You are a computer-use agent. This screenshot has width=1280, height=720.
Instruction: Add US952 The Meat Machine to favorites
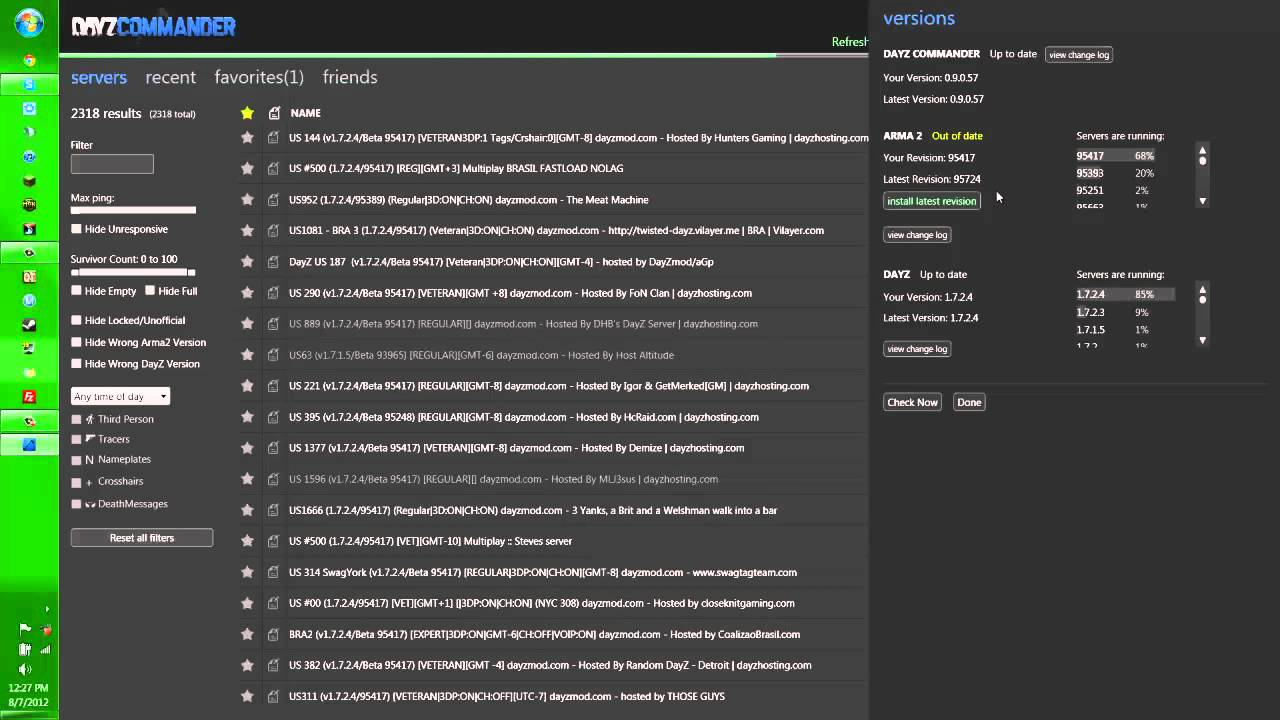[247, 199]
